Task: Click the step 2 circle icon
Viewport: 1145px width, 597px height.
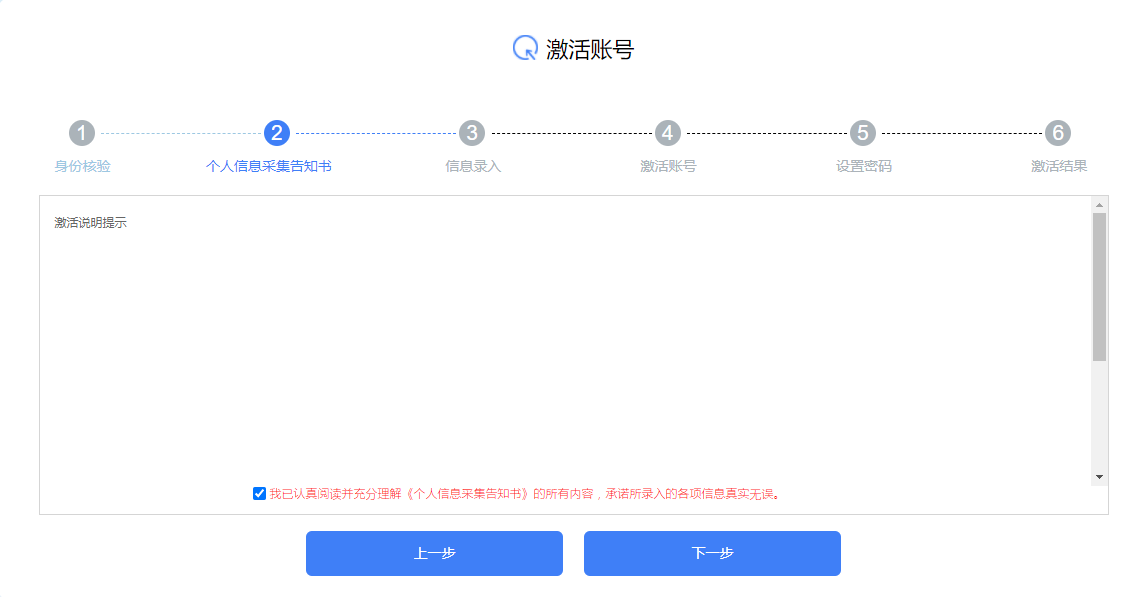Action: (277, 133)
